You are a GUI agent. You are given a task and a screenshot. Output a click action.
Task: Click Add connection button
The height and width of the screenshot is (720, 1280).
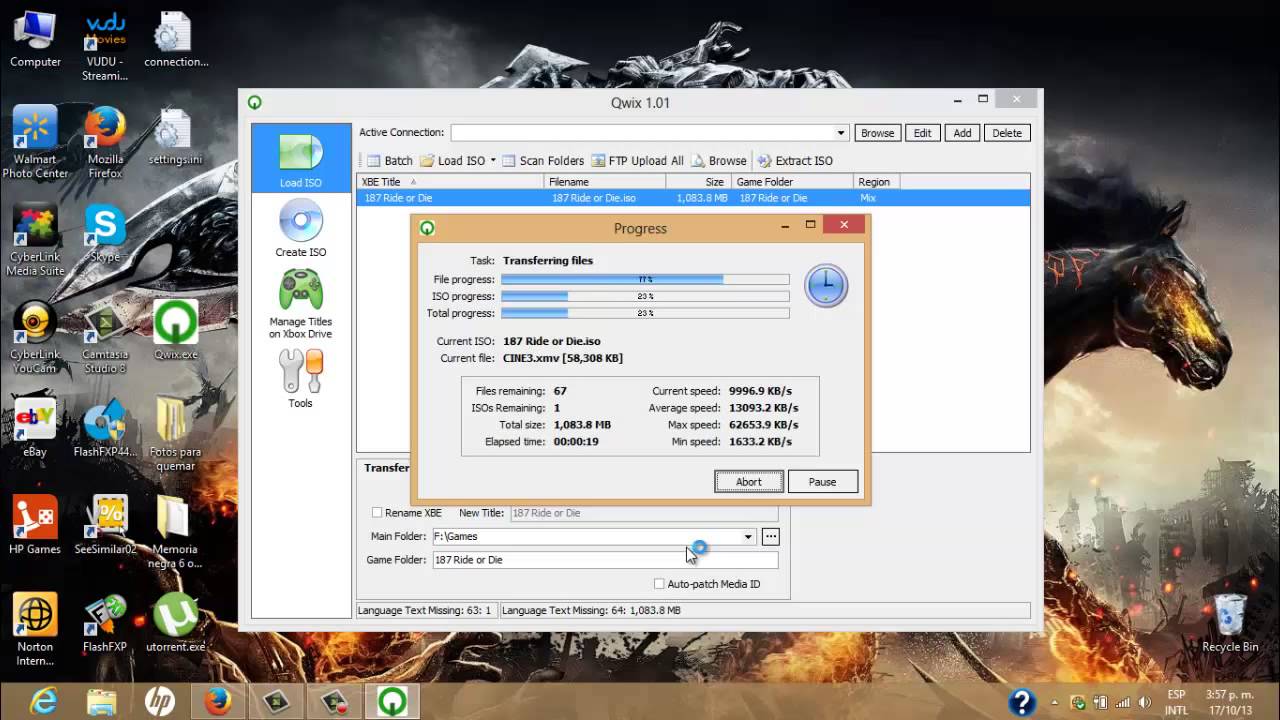(962, 133)
